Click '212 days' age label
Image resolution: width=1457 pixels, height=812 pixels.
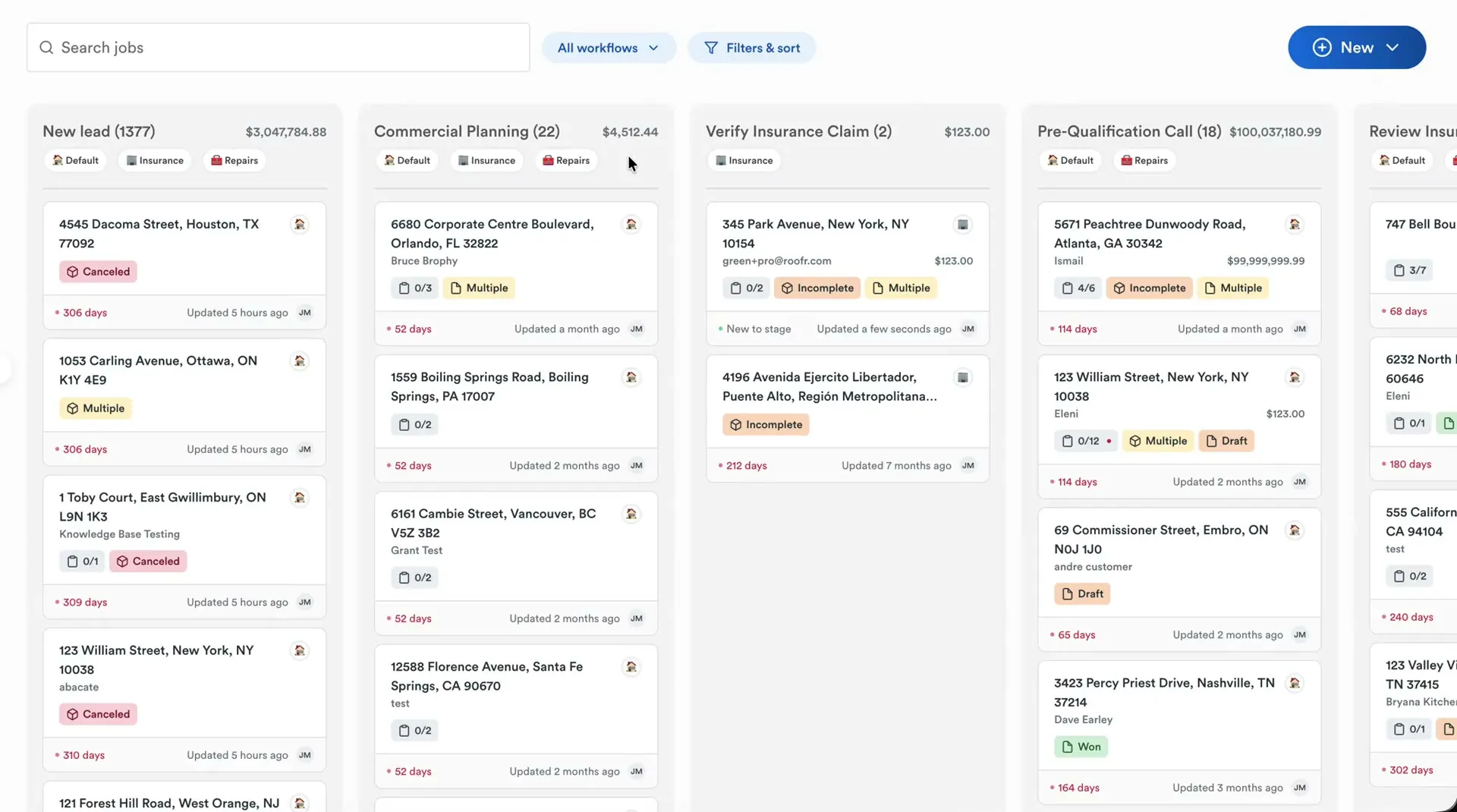click(746, 466)
